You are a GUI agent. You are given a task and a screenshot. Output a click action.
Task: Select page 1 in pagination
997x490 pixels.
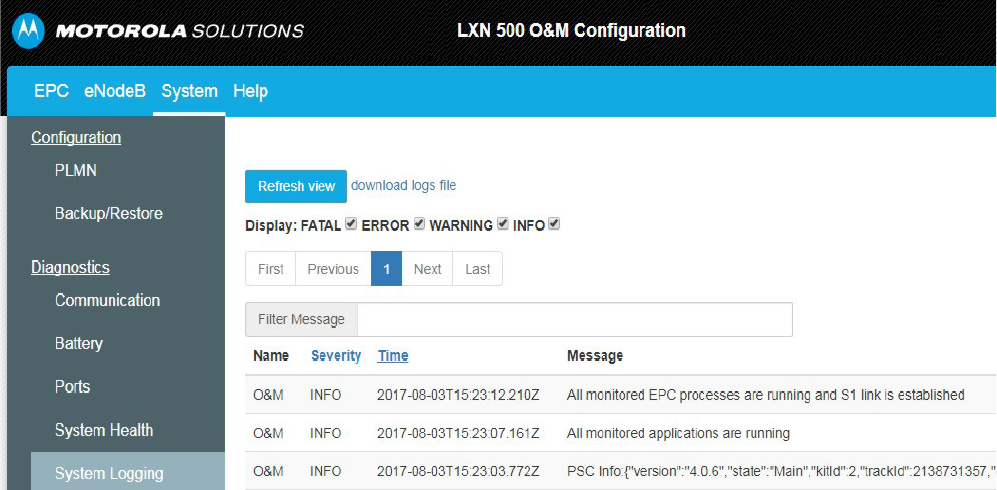[x=387, y=269]
